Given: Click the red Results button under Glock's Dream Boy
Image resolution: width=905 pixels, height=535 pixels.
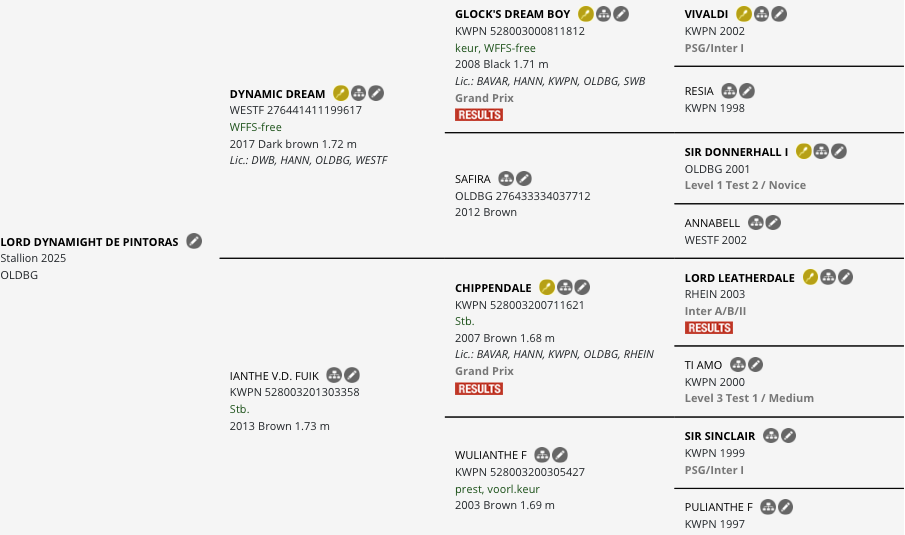Looking at the screenshot, I should (479, 115).
